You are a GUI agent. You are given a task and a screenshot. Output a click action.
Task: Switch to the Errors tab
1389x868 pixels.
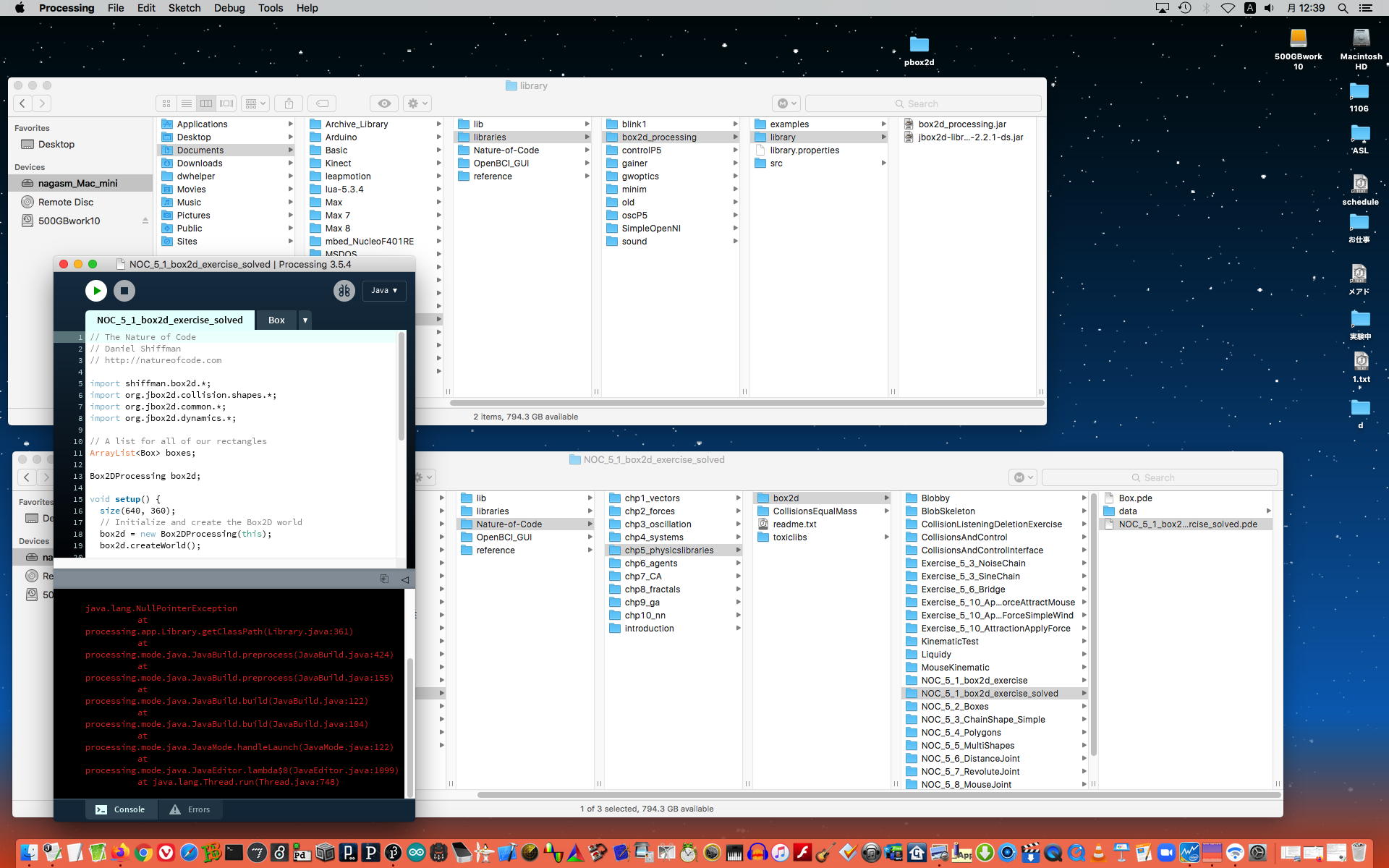click(x=190, y=809)
